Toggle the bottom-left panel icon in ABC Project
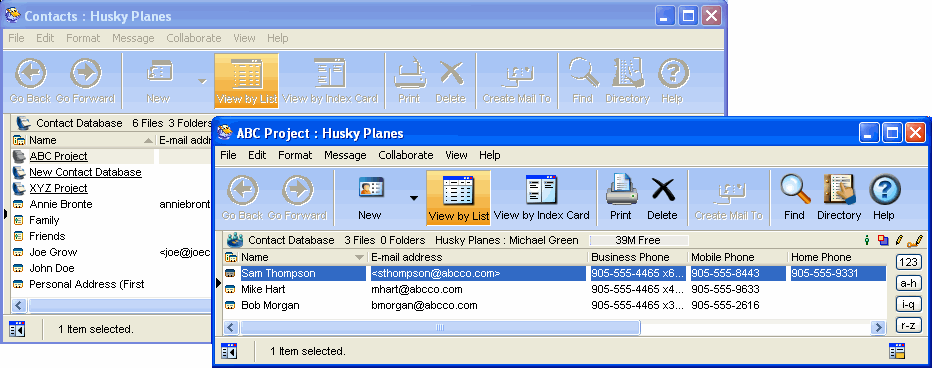This screenshot has height=368, width=932. (x=229, y=351)
